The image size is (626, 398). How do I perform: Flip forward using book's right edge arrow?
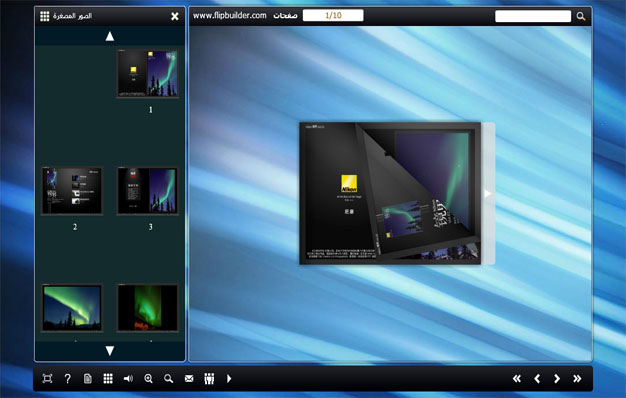488,194
